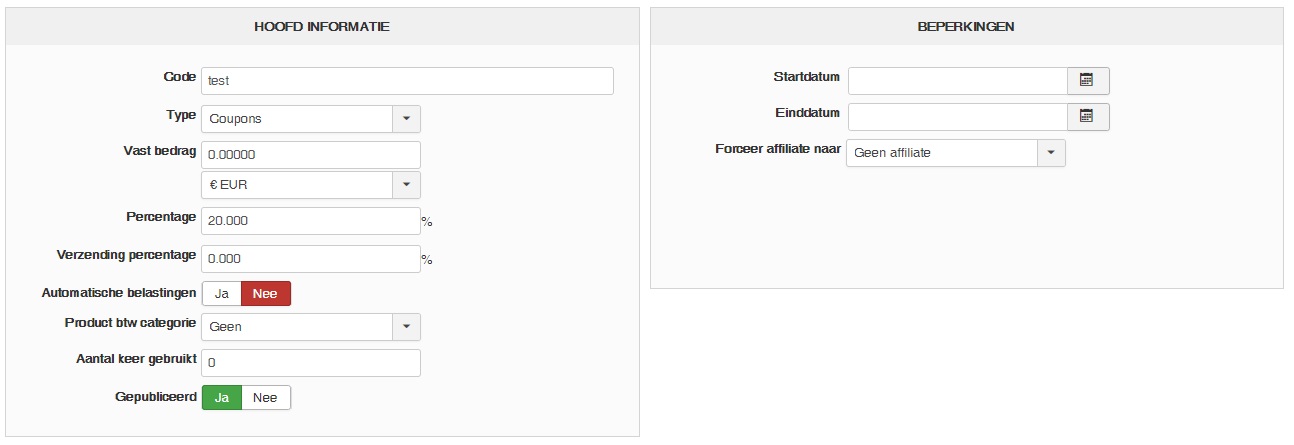Viewport: 1294px width, 445px height.
Task: Click the Hoofd Informatie panel header
Action: pos(322,27)
